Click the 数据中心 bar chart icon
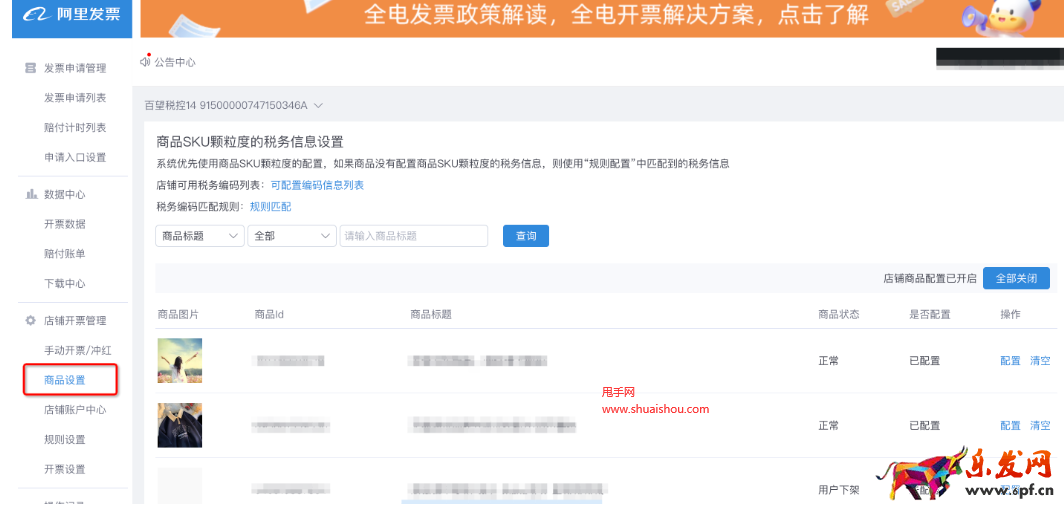 pyautogui.click(x=31, y=194)
